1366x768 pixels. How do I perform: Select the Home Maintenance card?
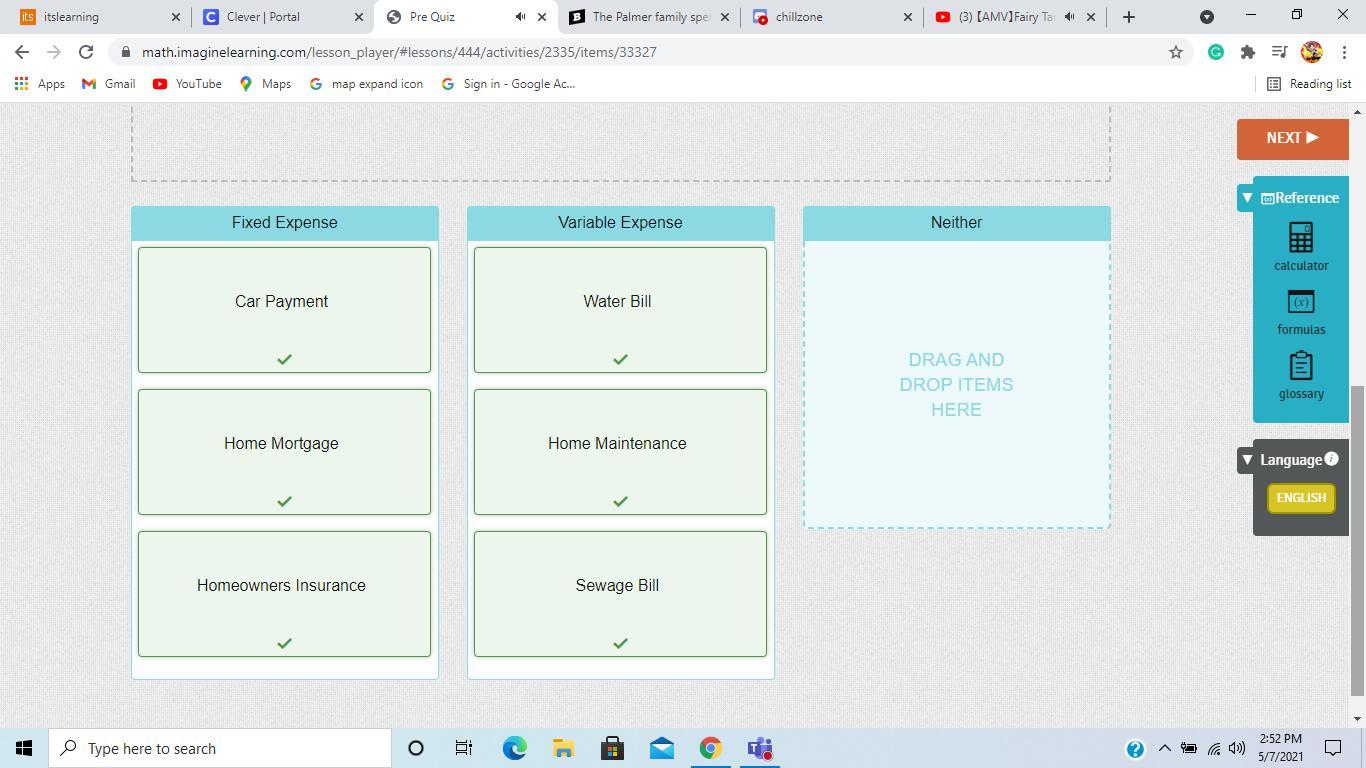620,452
